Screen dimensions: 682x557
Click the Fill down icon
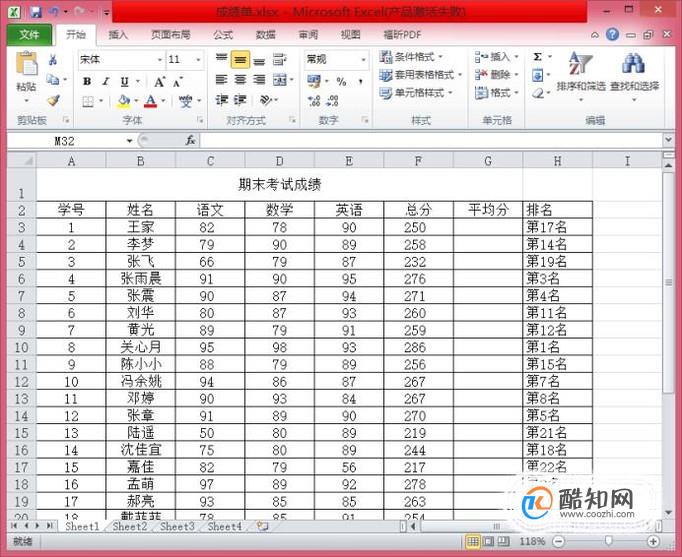point(538,76)
